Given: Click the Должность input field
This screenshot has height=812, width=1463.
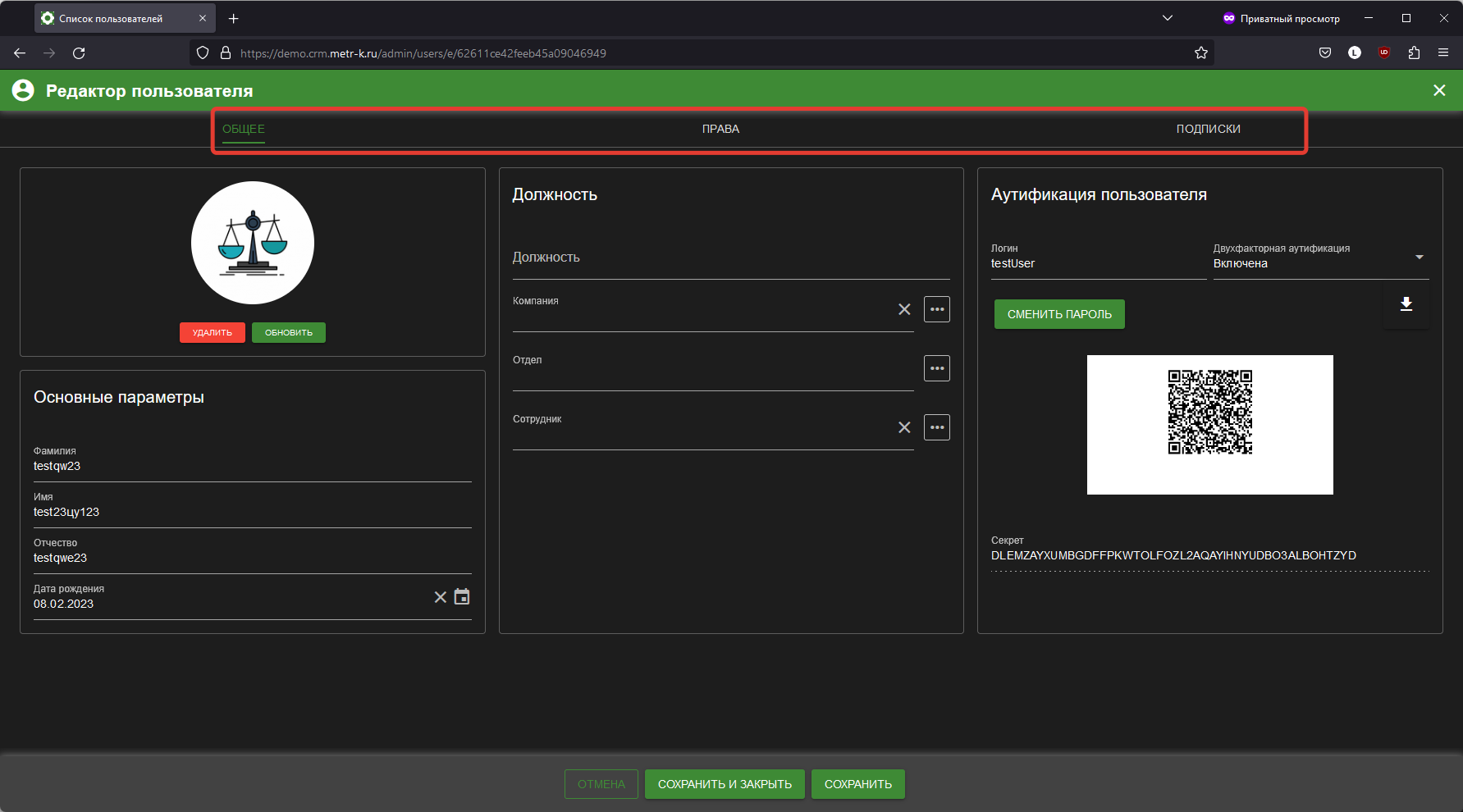Looking at the screenshot, I should (x=731, y=258).
